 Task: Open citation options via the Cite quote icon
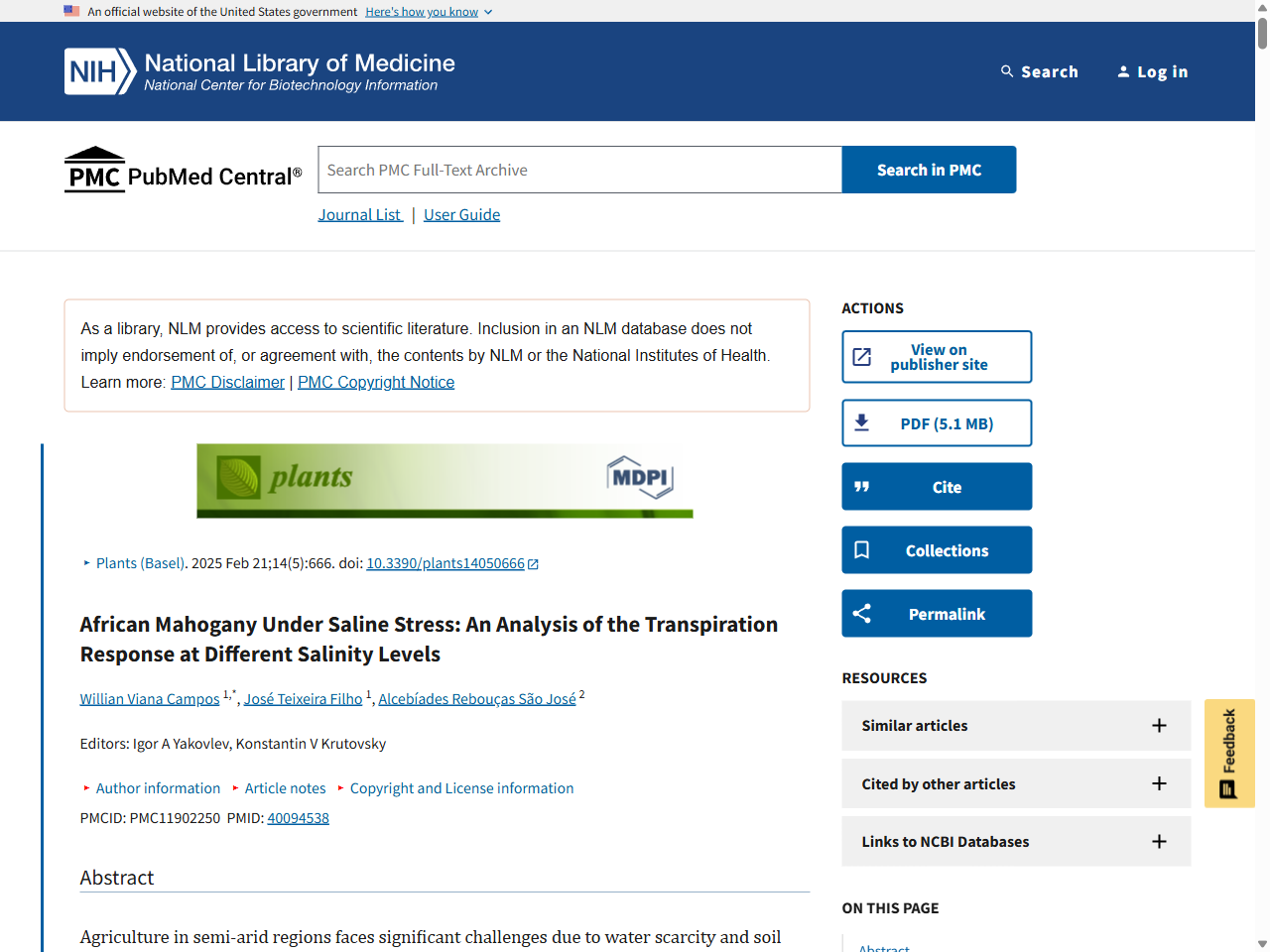(x=861, y=486)
